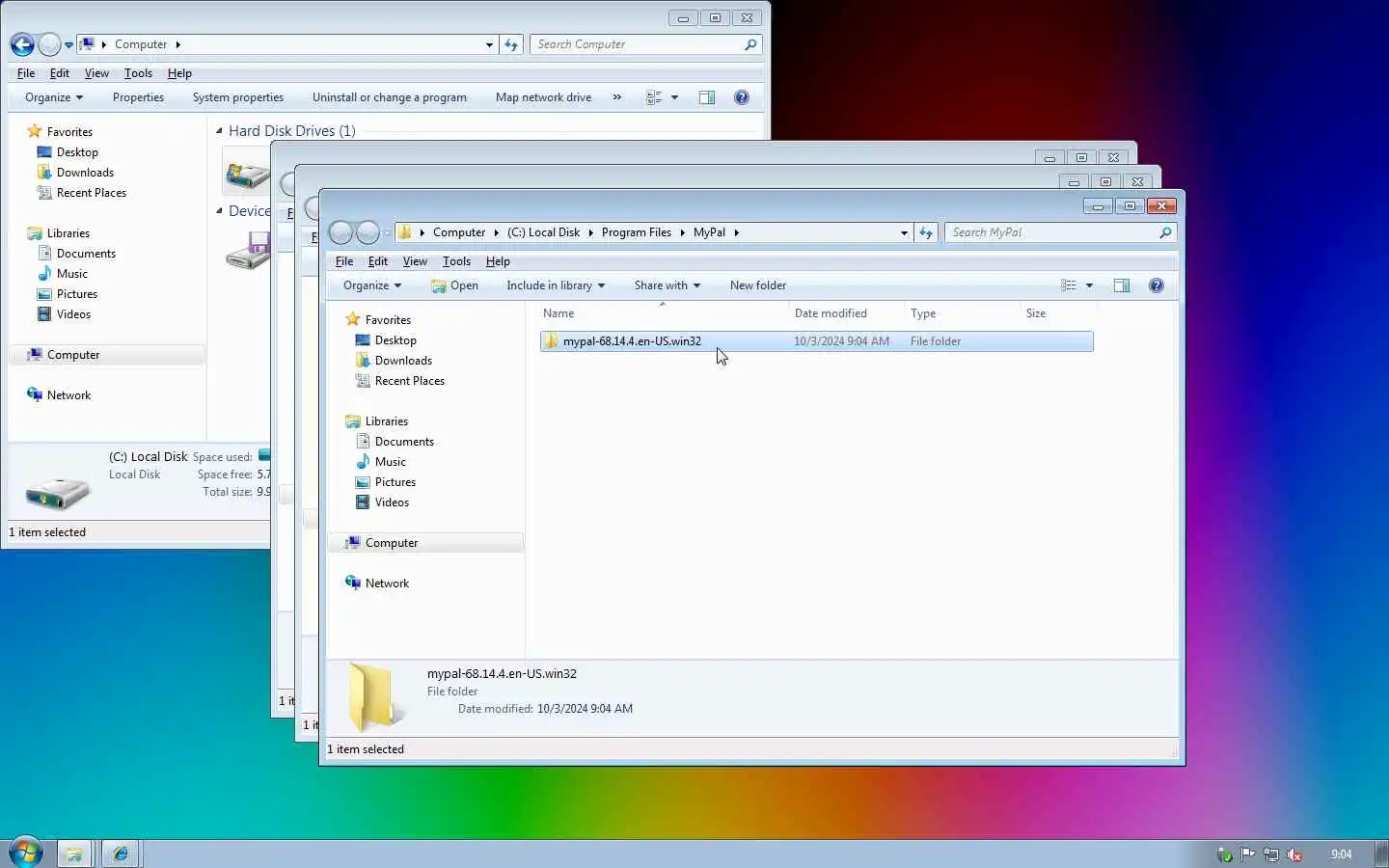Open Help icon in MyPal toolbar

[x=1157, y=285]
